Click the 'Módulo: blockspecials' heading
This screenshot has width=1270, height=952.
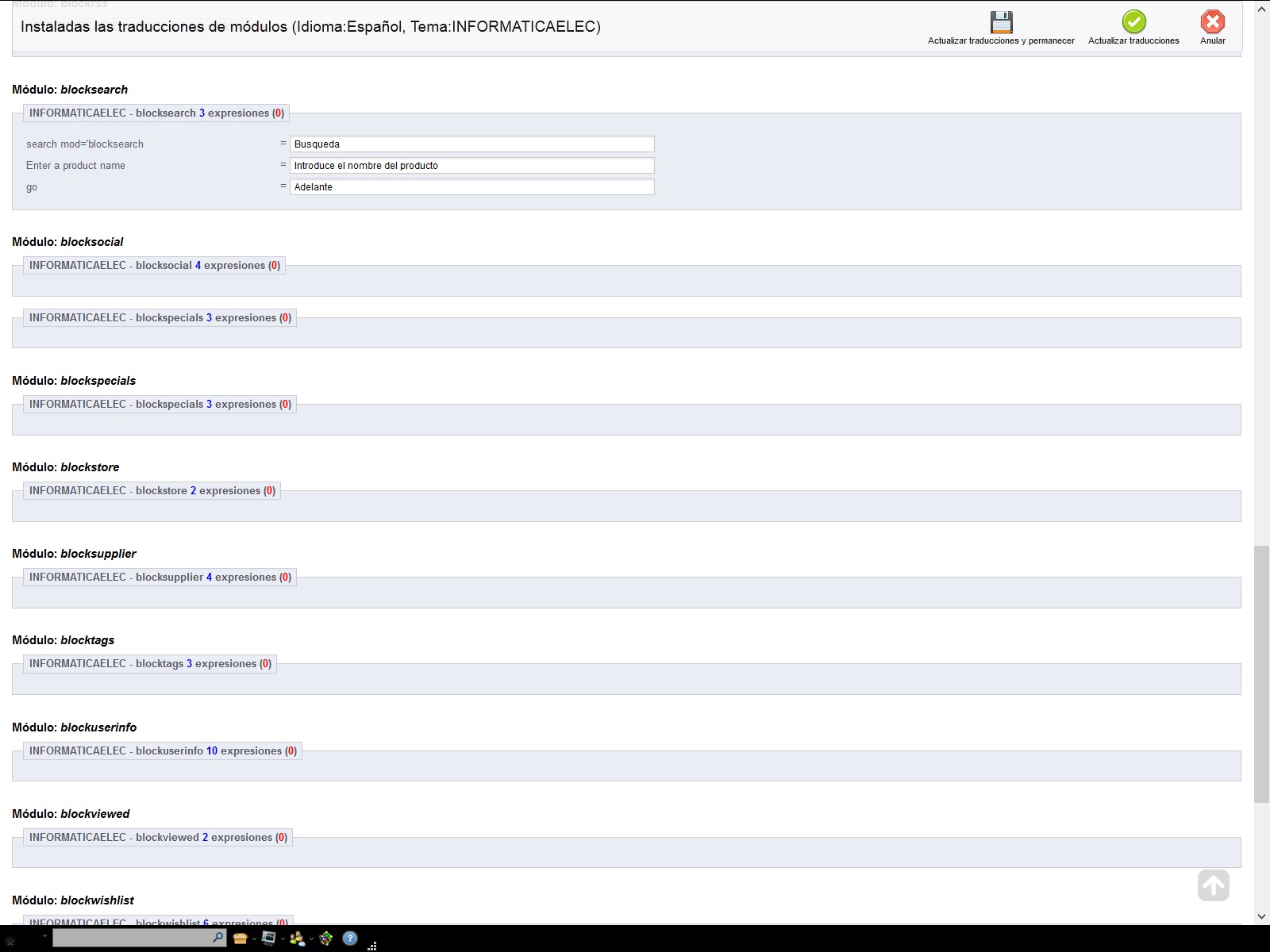(x=74, y=381)
